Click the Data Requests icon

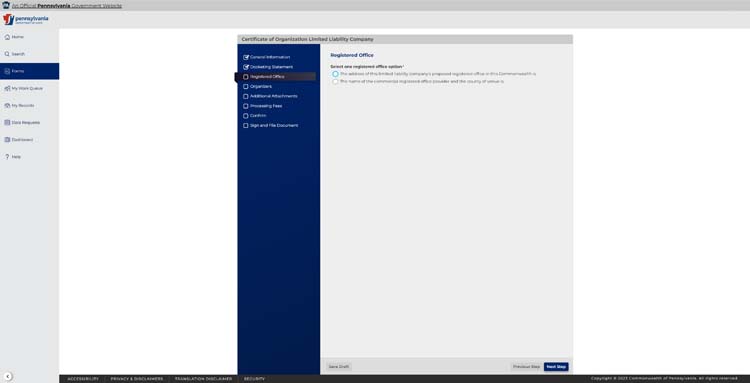pos(7,122)
